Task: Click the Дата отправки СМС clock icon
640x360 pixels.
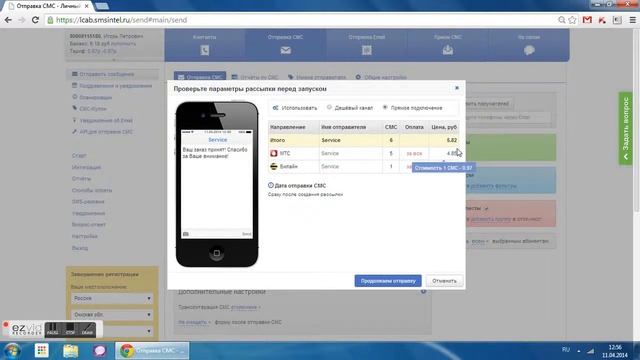Action: coord(271,185)
